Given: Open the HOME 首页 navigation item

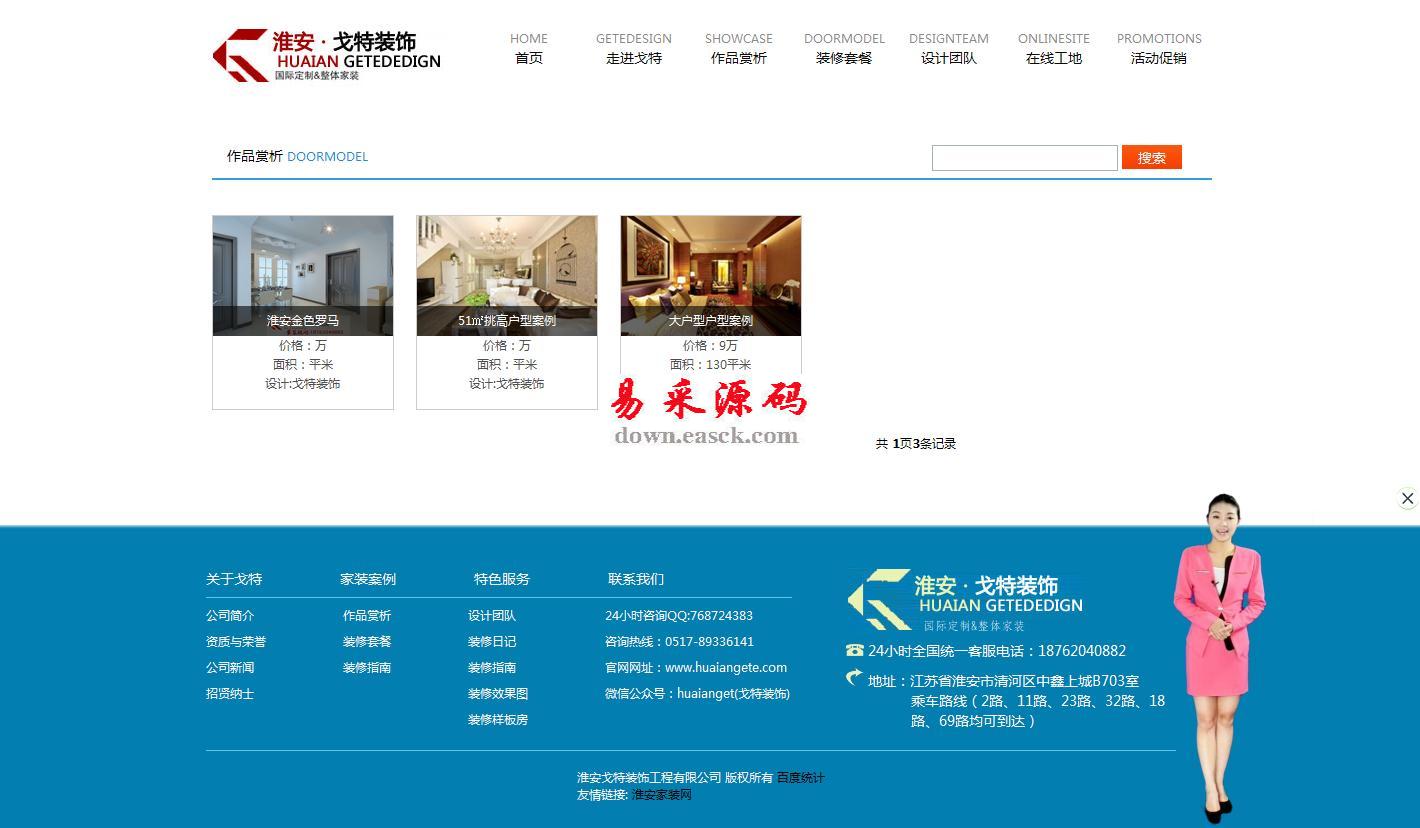Looking at the screenshot, I should (x=529, y=48).
